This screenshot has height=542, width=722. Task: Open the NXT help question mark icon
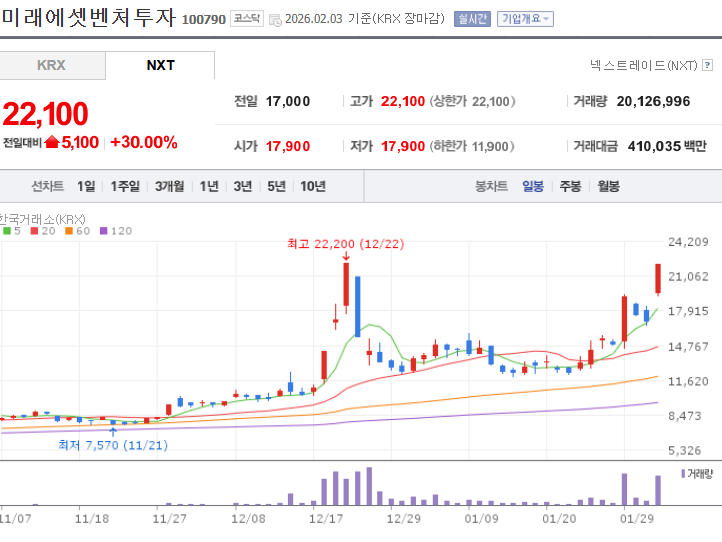[x=707, y=65]
